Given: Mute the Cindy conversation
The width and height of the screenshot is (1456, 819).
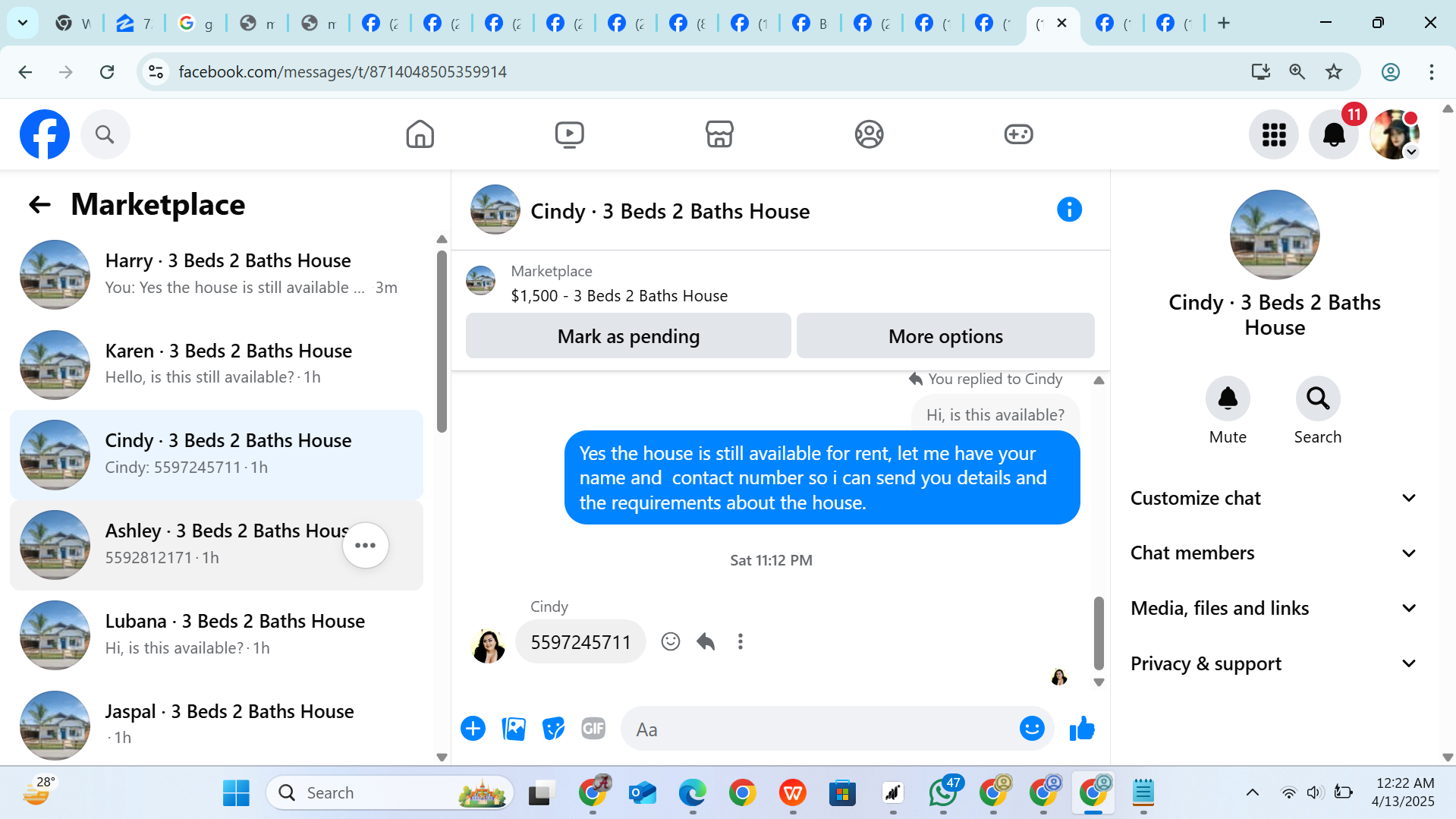Looking at the screenshot, I should [1228, 398].
